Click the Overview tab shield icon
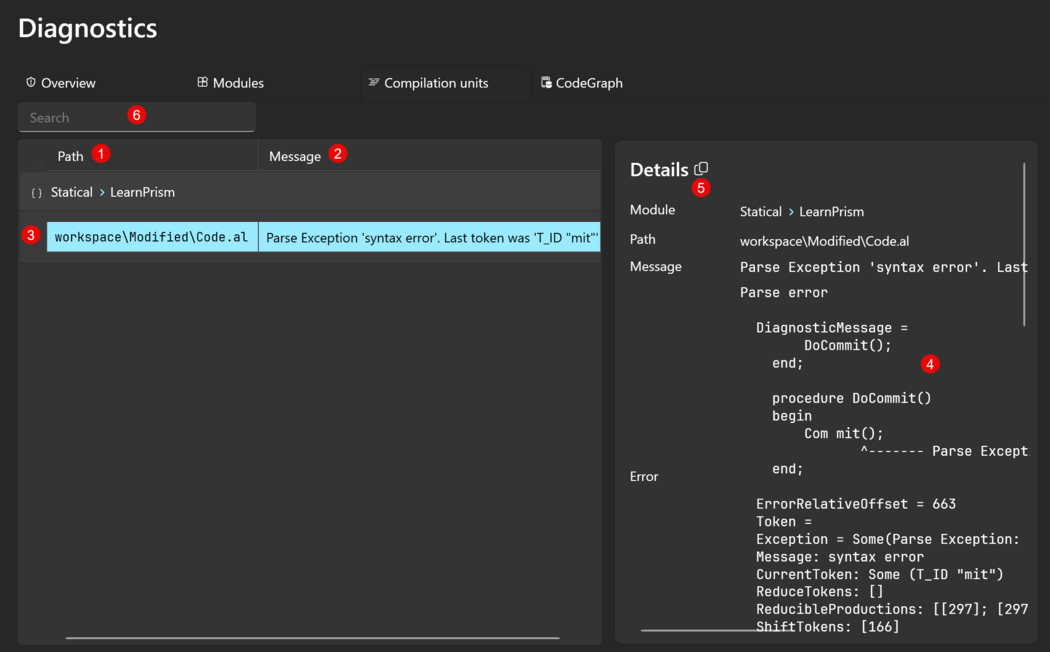1050x652 pixels. click(31, 82)
